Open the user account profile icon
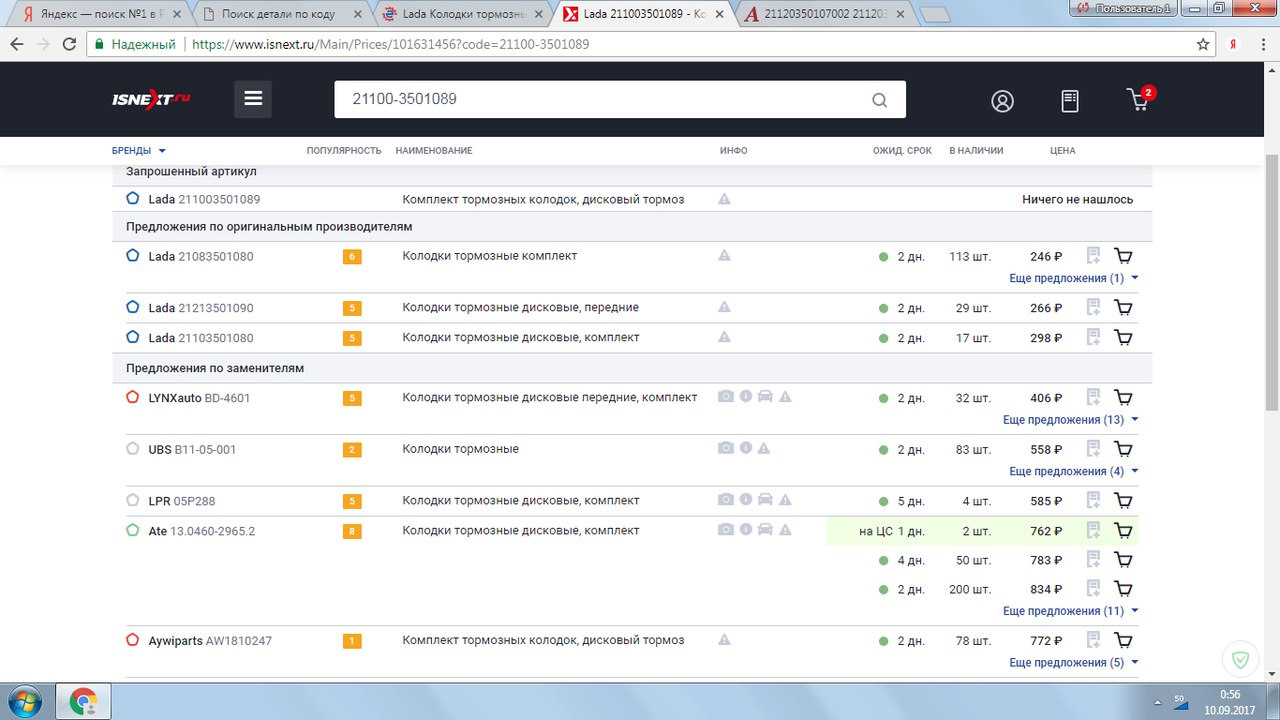The image size is (1280, 720). coord(1002,101)
